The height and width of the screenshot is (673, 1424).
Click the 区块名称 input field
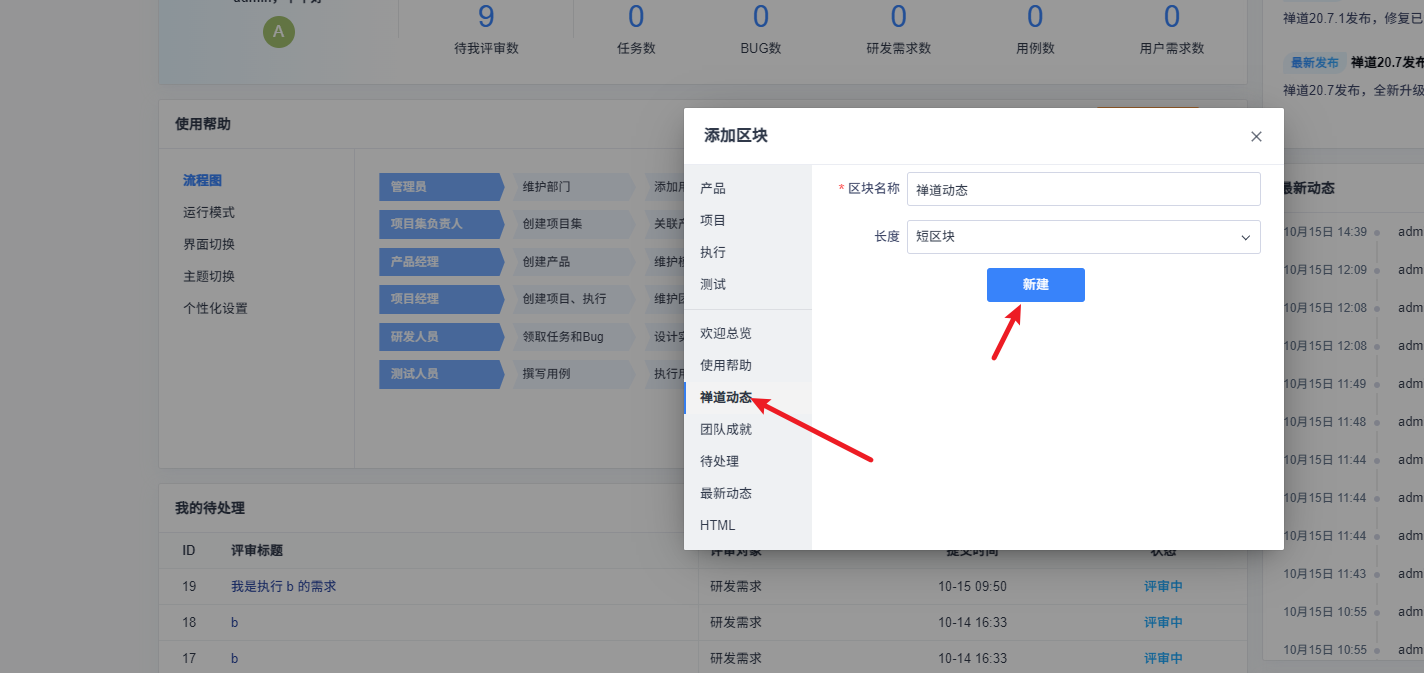(x=1083, y=189)
